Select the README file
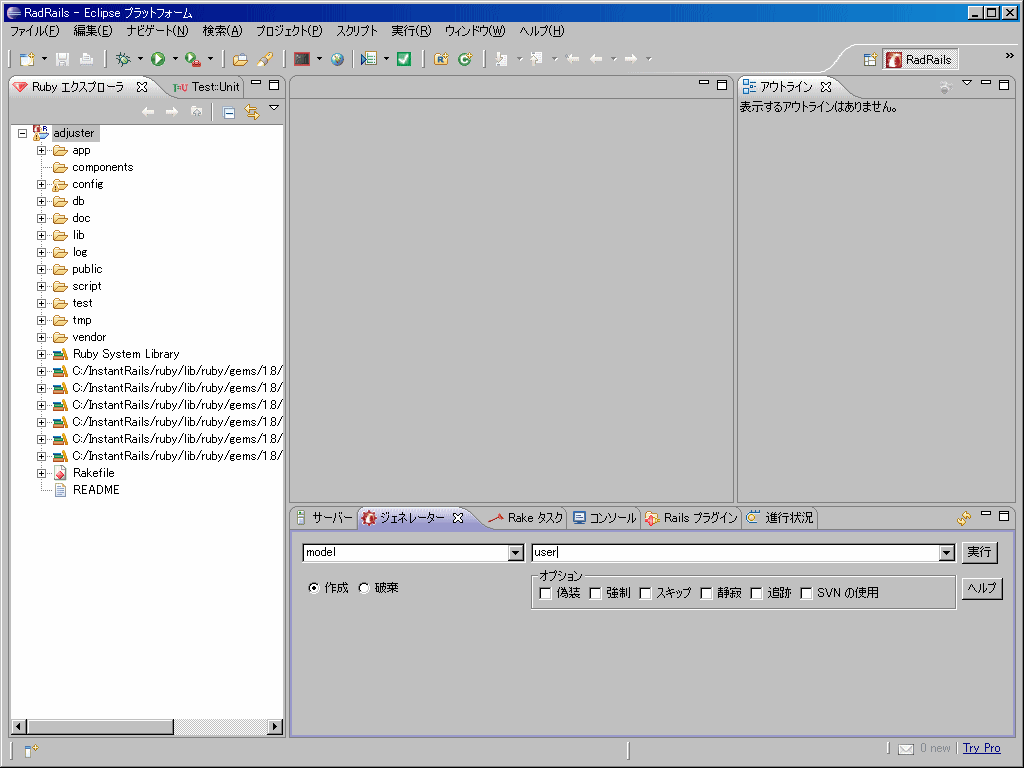The image size is (1024, 768). click(x=96, y=490)
